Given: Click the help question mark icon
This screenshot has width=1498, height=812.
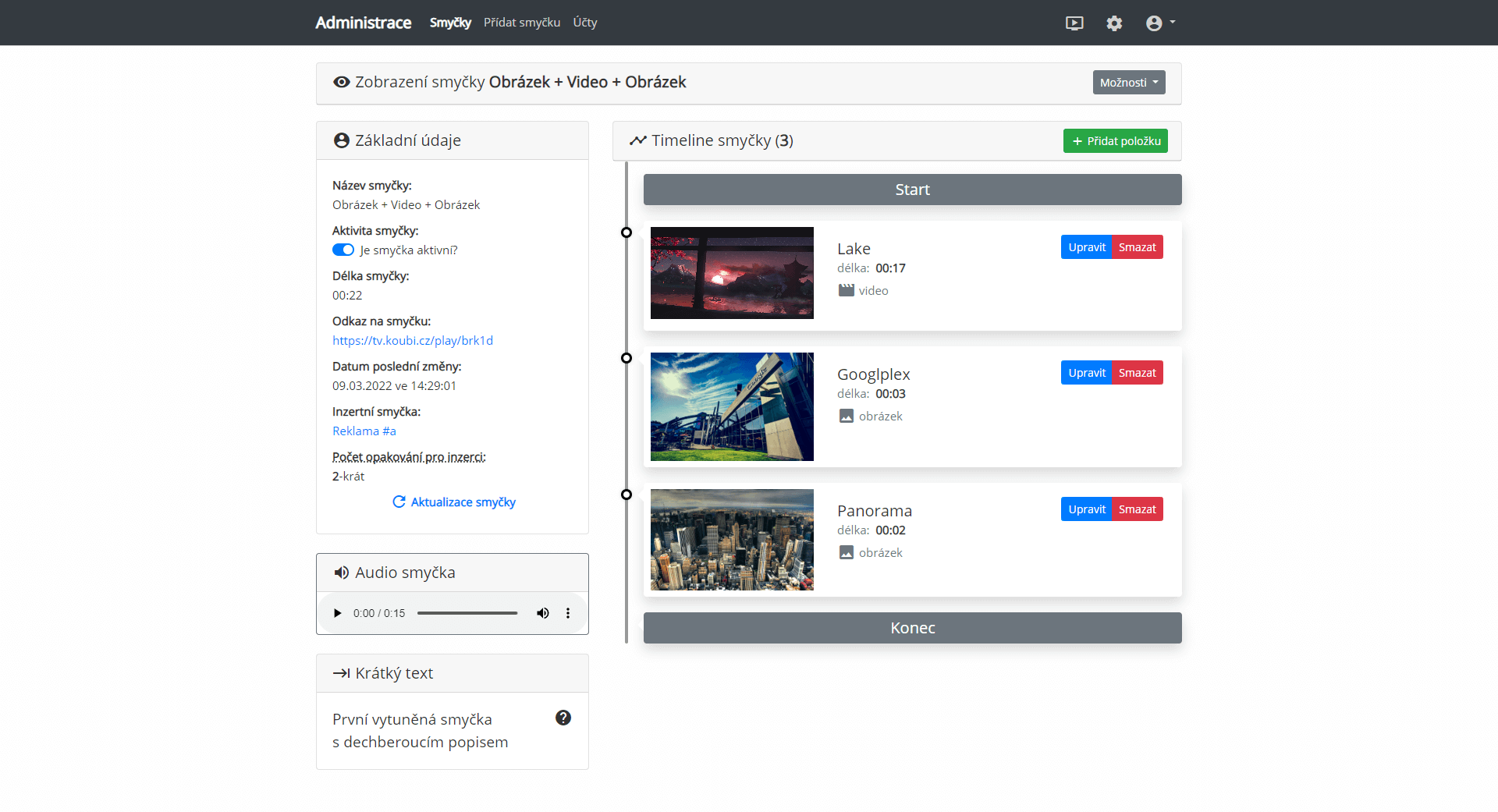Looking at the screenshot, I should [x=563, y=718].
